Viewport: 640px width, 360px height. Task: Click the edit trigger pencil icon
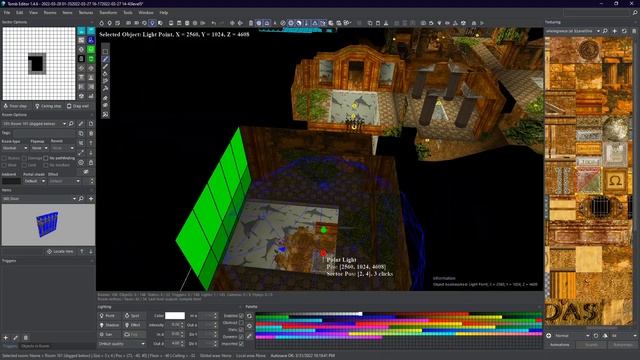pos(16,338)
